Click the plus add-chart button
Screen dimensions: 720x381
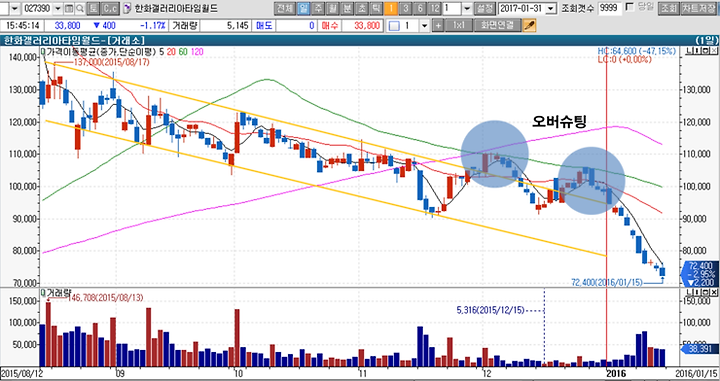[438, 25]
